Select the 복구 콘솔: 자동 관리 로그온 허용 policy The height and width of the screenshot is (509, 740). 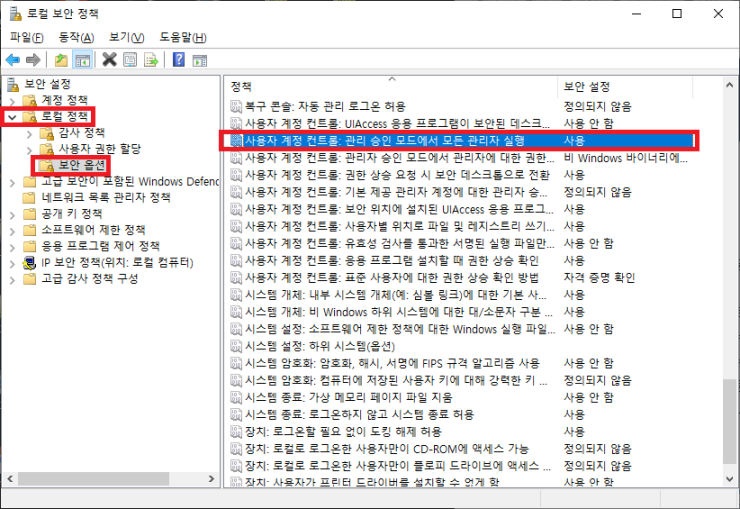click(x=325, y=106)
